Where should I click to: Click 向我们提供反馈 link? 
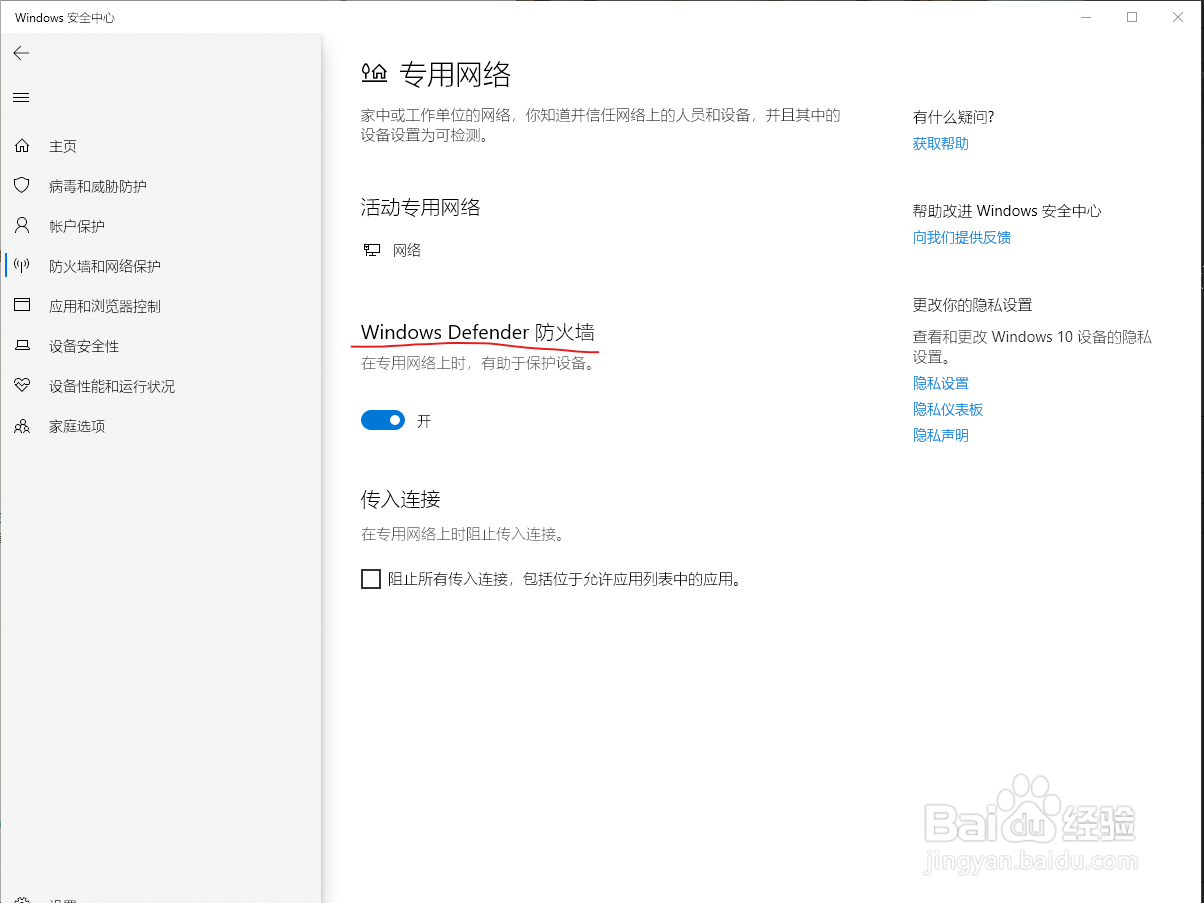coord(962,237)
